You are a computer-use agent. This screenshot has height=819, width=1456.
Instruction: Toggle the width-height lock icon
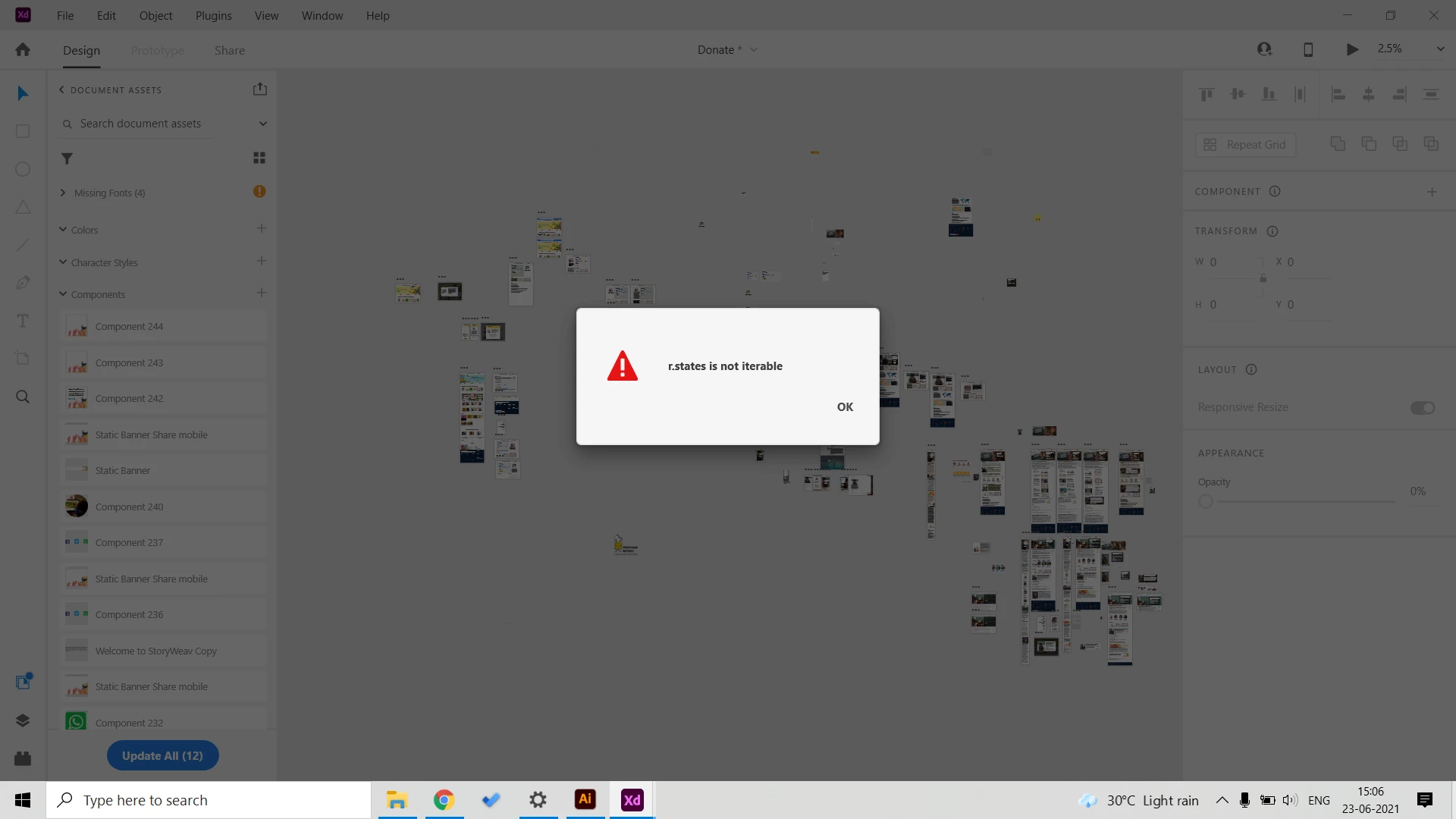click(x=1263, y=278)
